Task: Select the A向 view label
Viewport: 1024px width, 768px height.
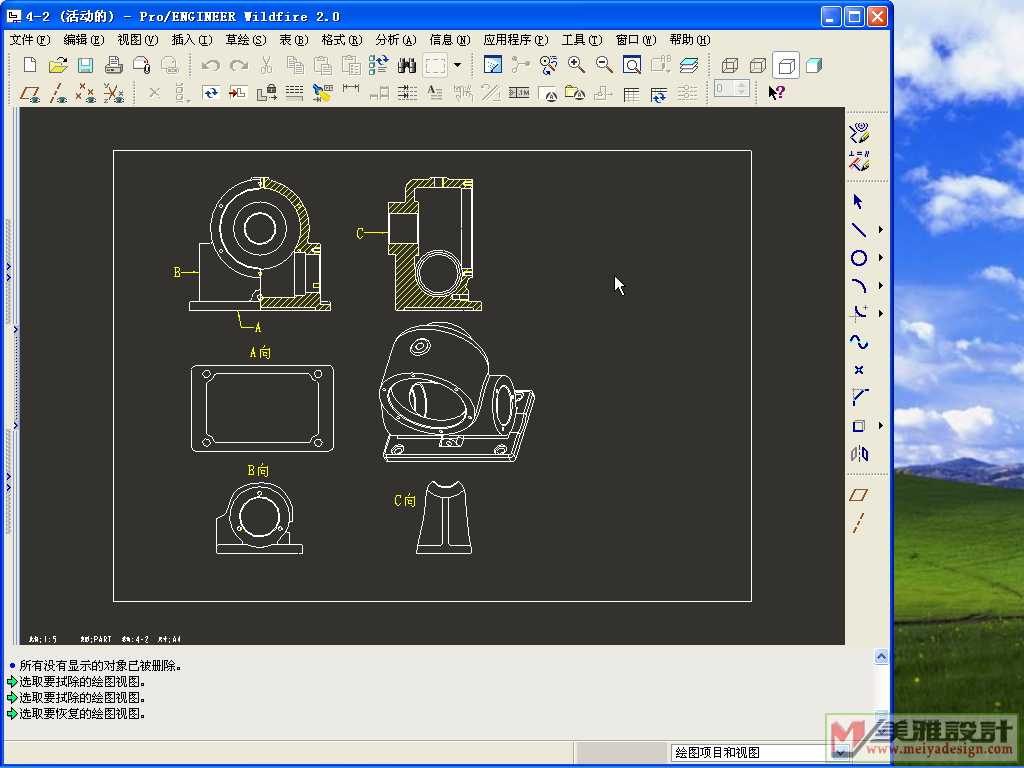Action: 260,353
